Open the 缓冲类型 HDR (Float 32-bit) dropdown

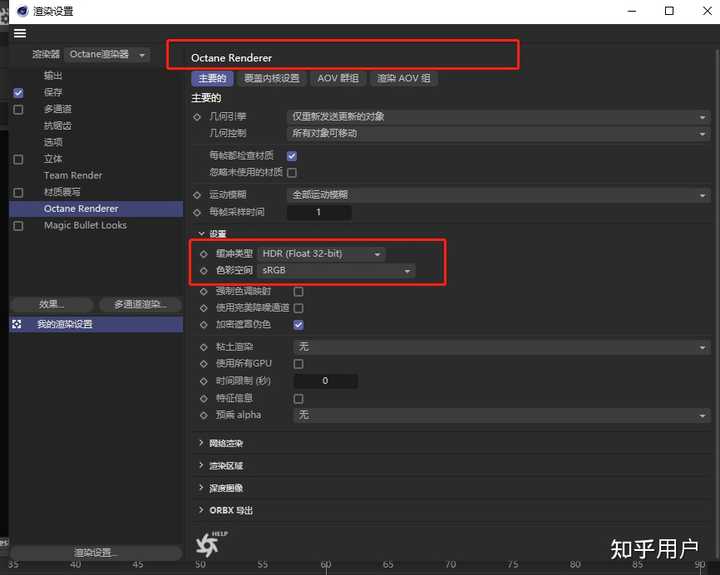coord(321,254)
